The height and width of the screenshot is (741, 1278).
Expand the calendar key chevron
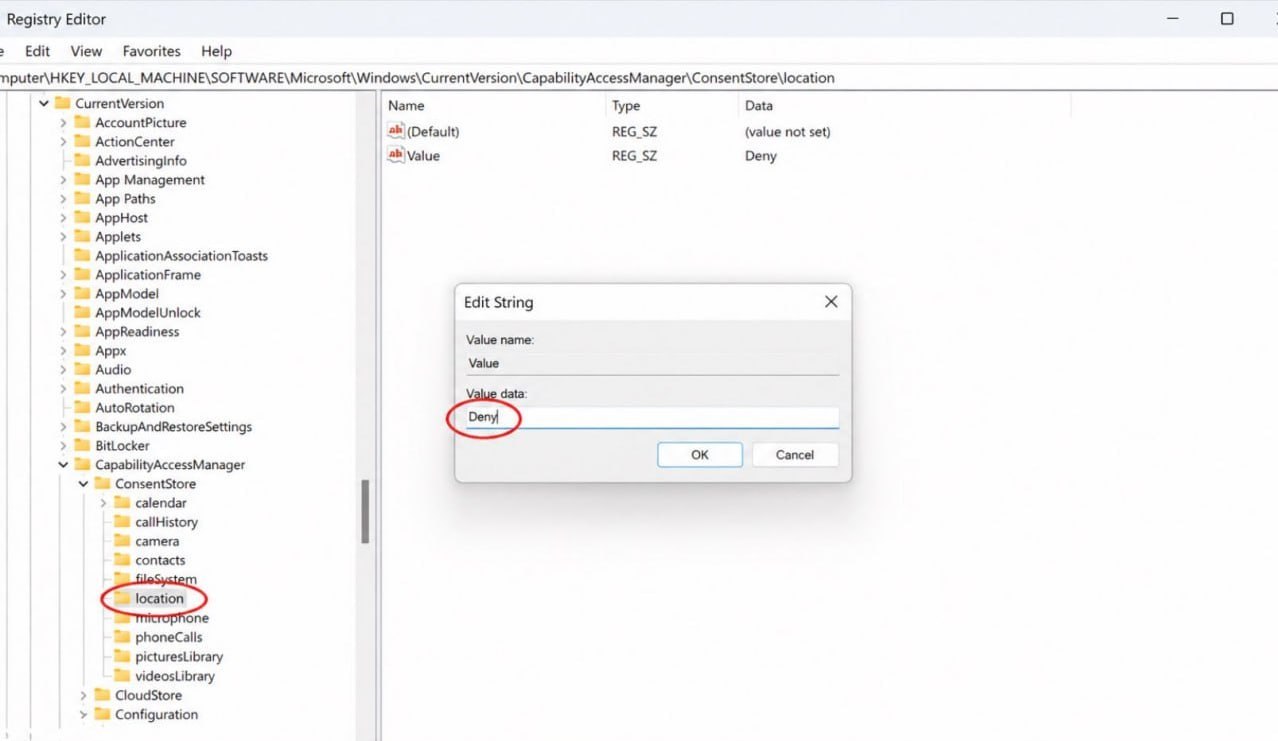pos(104,503)
